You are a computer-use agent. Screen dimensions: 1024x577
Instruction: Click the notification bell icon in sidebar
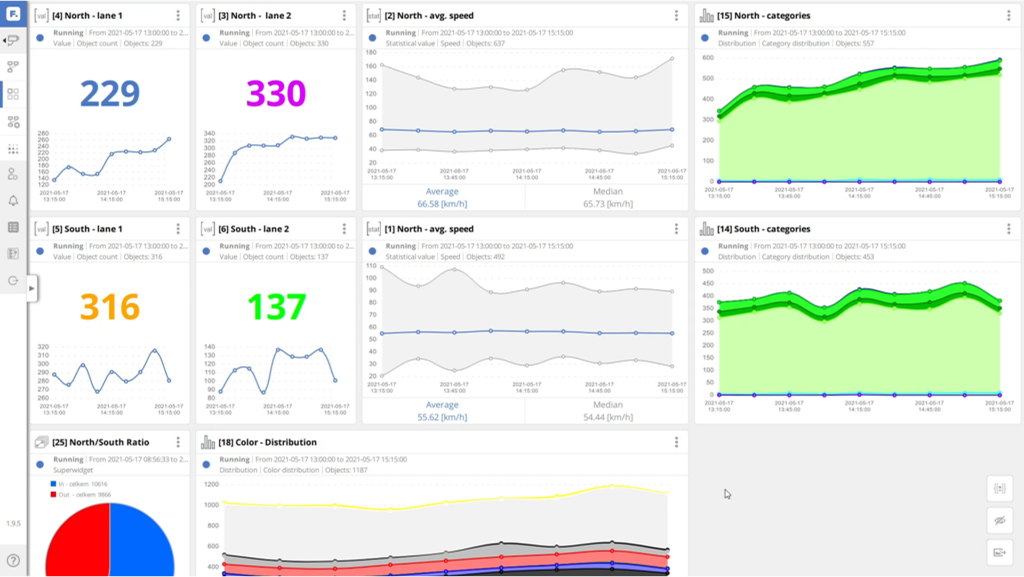[x=13, y=201]
